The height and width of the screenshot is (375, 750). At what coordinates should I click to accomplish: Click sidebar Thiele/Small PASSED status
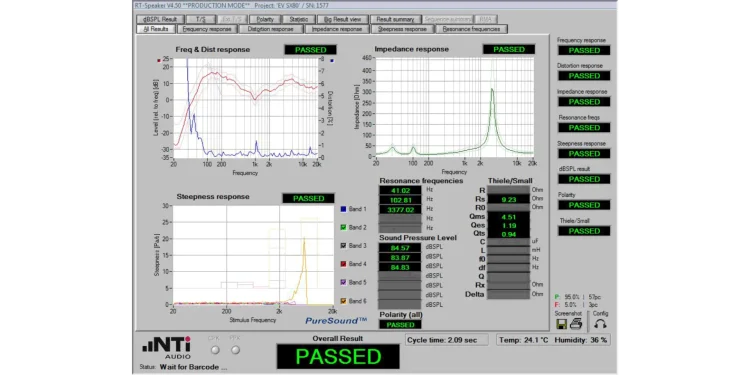tap(584, 231)
